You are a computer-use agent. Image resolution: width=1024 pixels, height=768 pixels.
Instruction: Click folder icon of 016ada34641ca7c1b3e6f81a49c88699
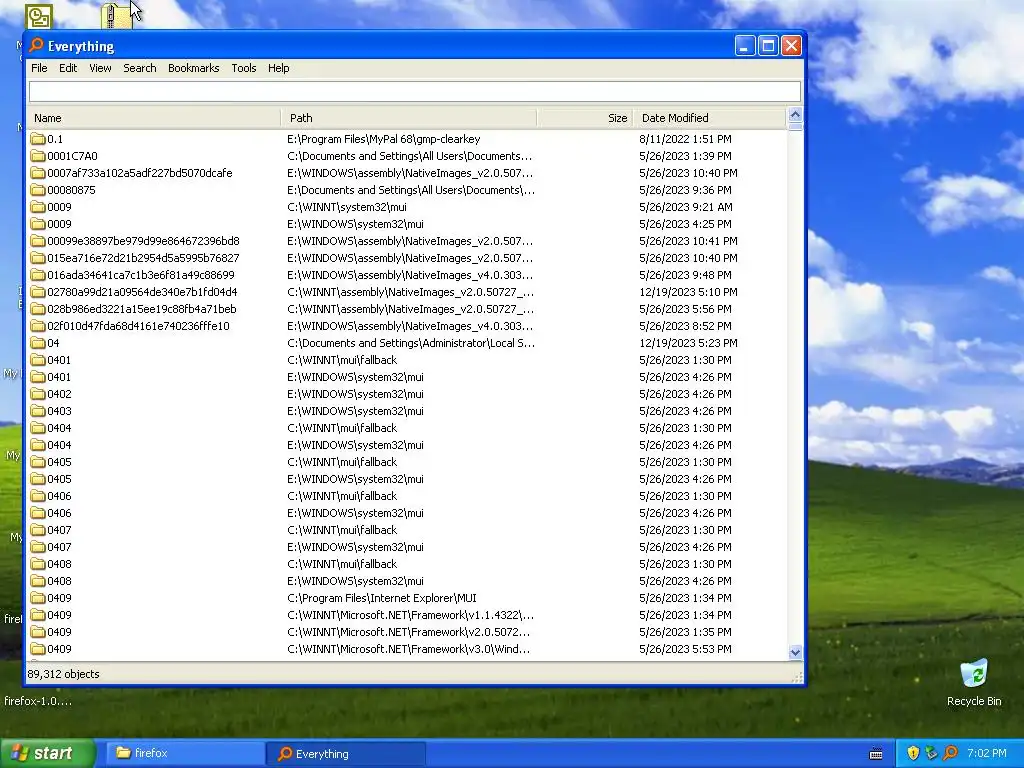(x=38, y=275)
